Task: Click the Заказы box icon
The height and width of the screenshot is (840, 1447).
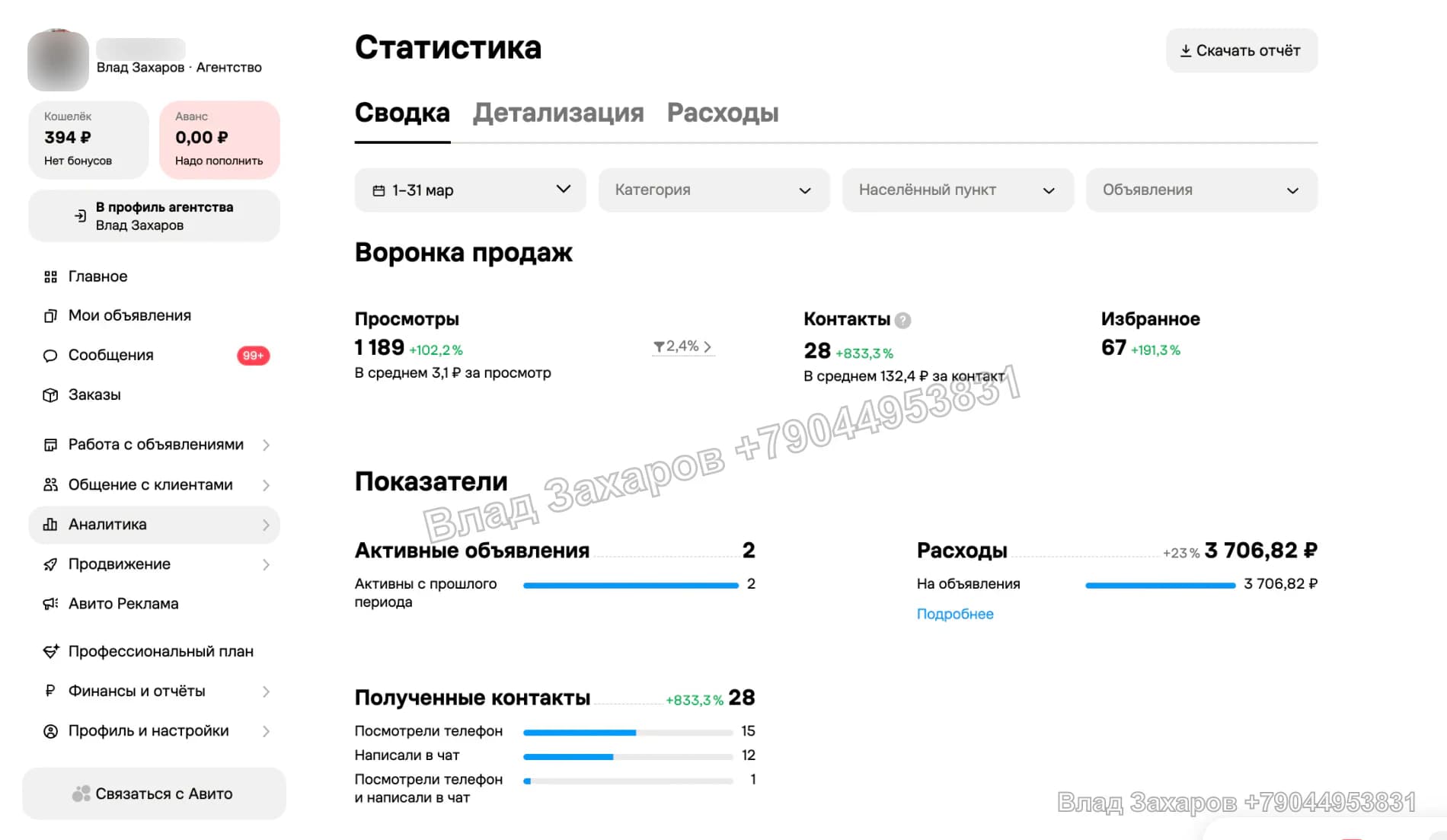Action: coord(50,395)
